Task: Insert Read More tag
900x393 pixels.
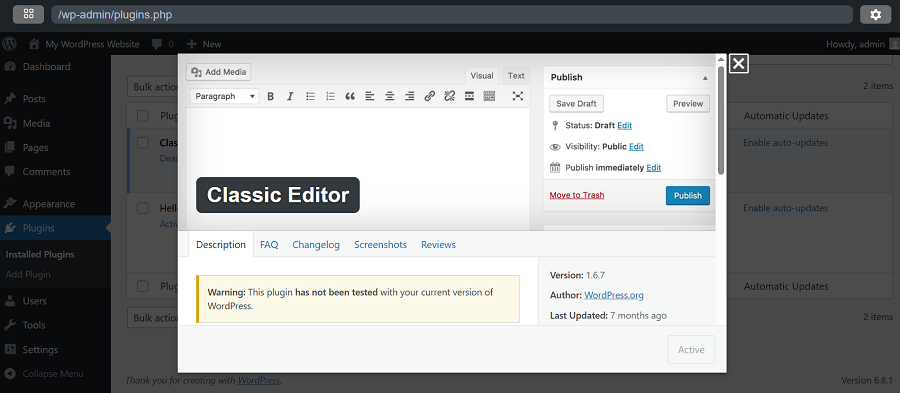Action: (x=469, y=96)
